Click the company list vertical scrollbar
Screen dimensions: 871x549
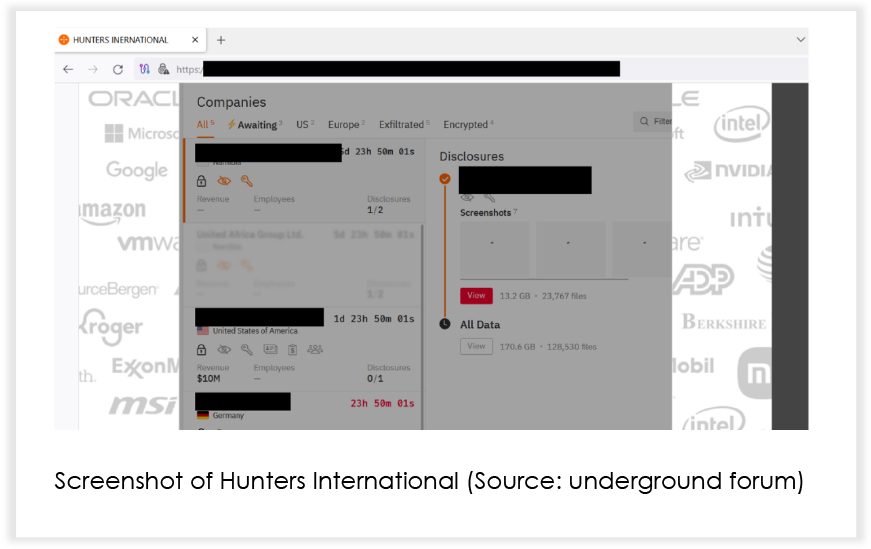pyautogui.click(x=423, y=327)
